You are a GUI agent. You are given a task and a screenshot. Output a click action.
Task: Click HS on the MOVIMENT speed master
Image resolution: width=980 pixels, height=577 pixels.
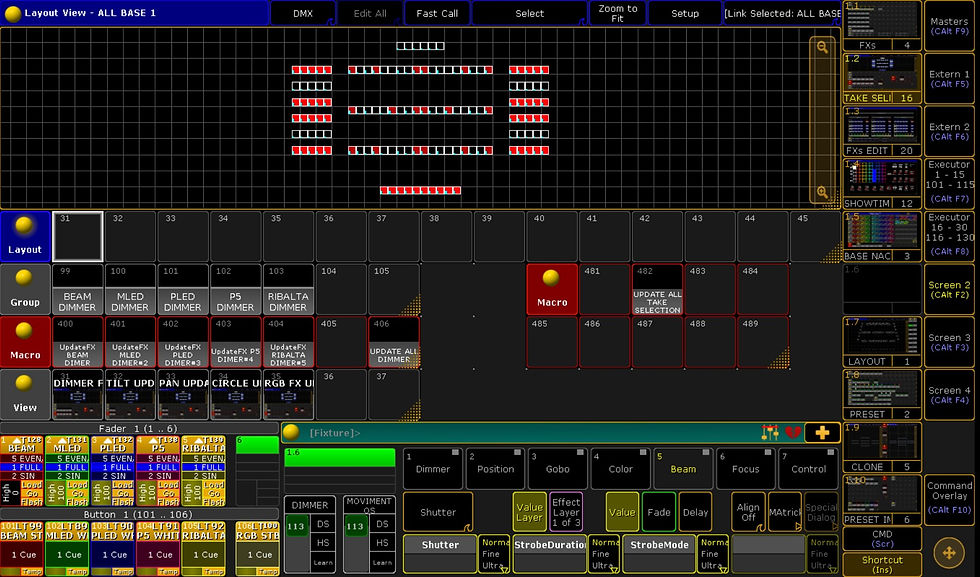(382, 543)
